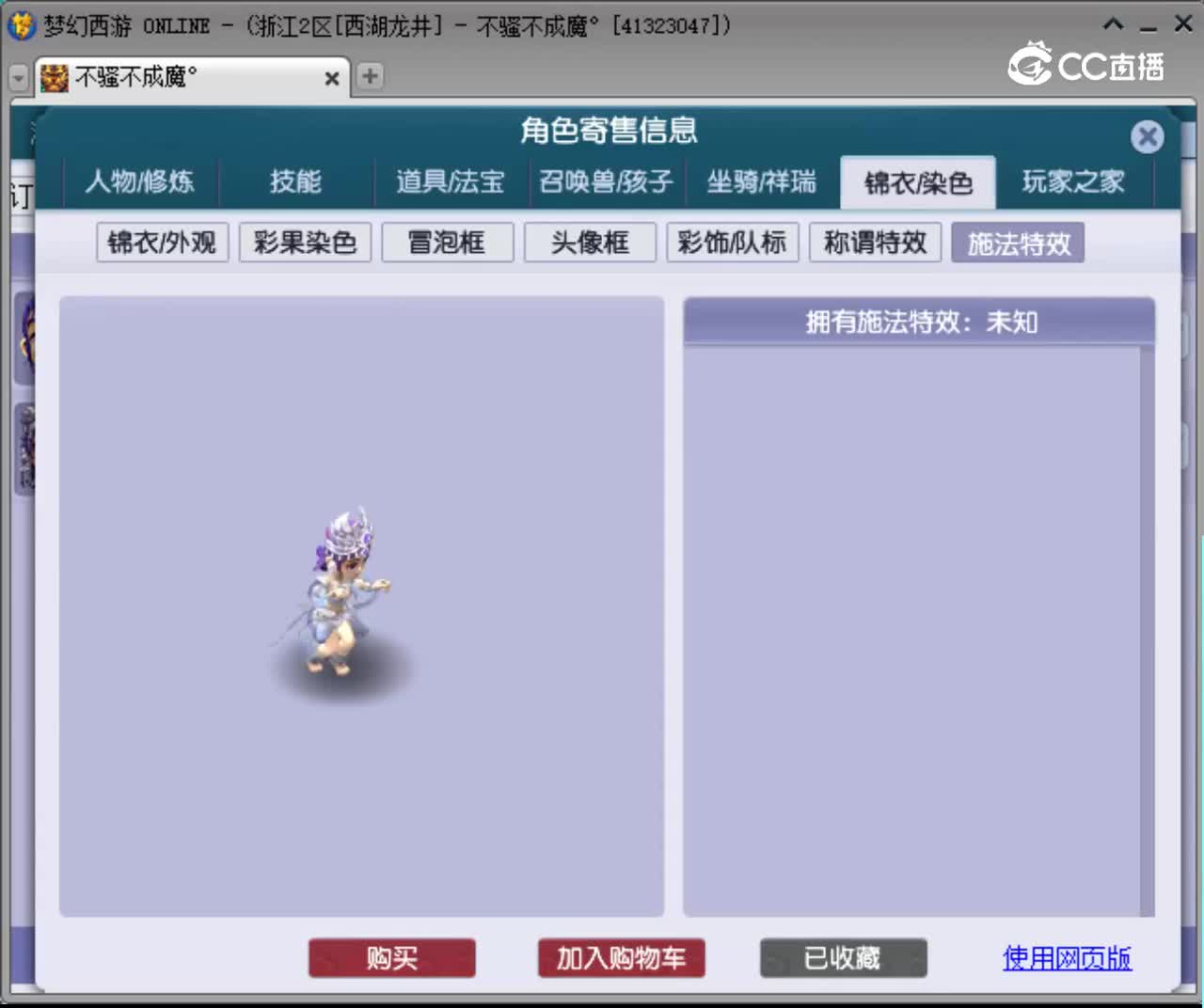Click the effects list scrollbar

point(1147,631)
